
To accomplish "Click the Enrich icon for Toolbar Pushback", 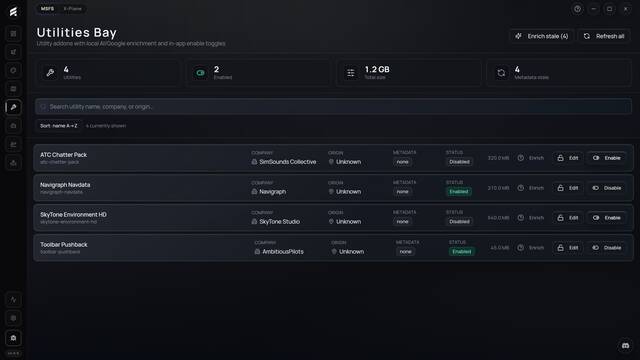I will click(x=521, y=248).
